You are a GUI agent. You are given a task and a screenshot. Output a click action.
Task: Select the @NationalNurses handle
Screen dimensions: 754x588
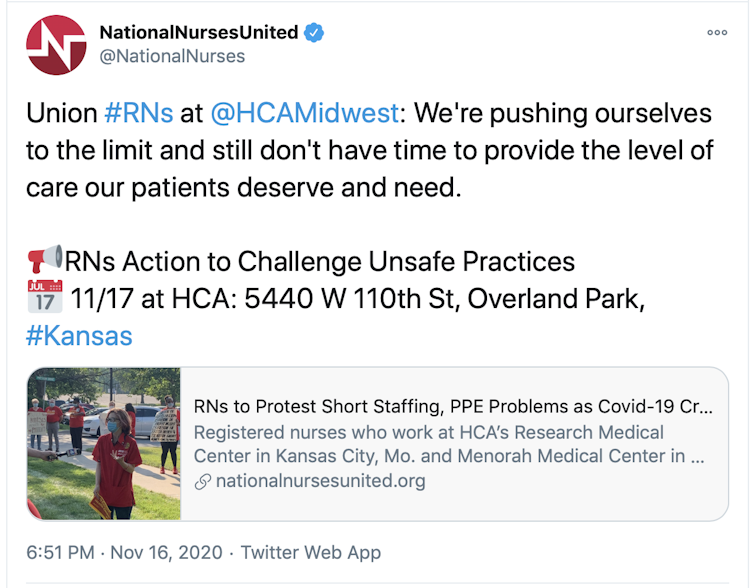coord(172,56)
